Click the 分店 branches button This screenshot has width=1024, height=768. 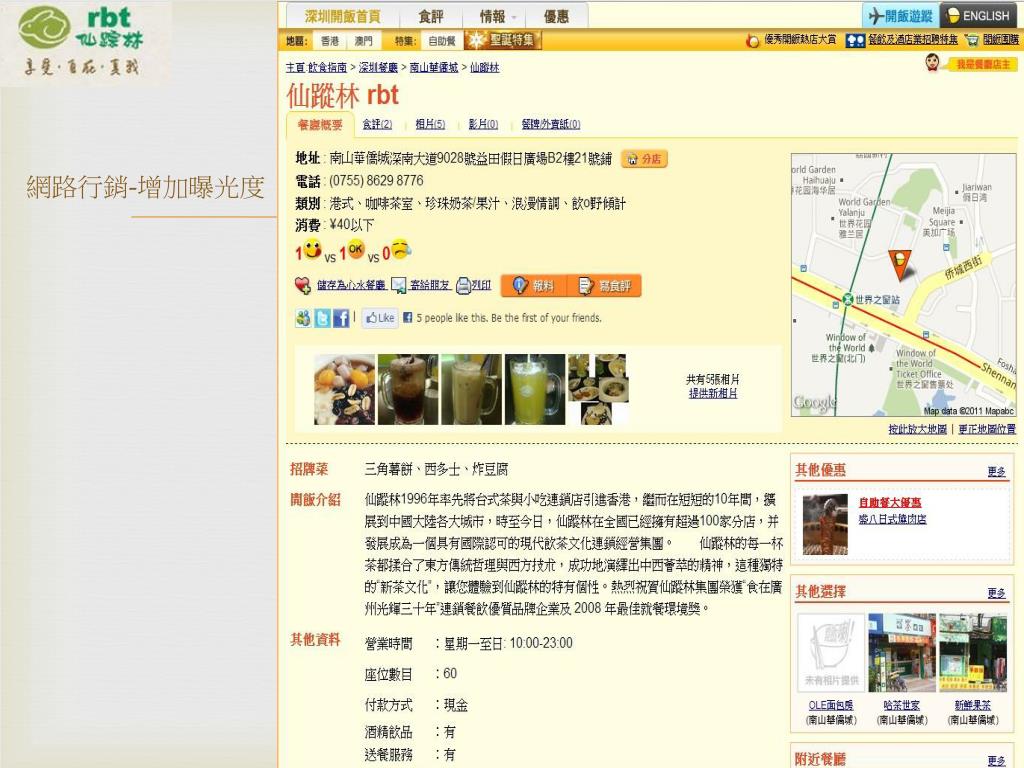pos(645,159)
